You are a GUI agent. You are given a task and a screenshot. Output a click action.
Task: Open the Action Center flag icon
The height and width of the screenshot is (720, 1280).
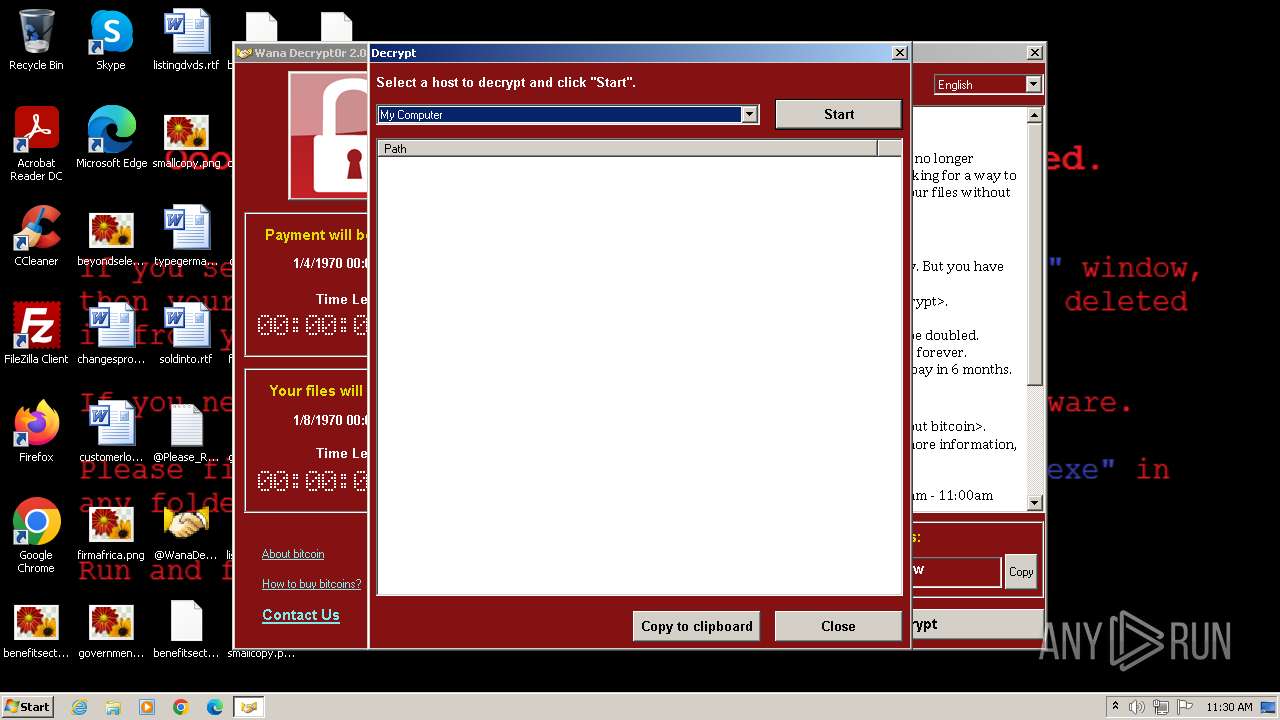coord(1185,707)
